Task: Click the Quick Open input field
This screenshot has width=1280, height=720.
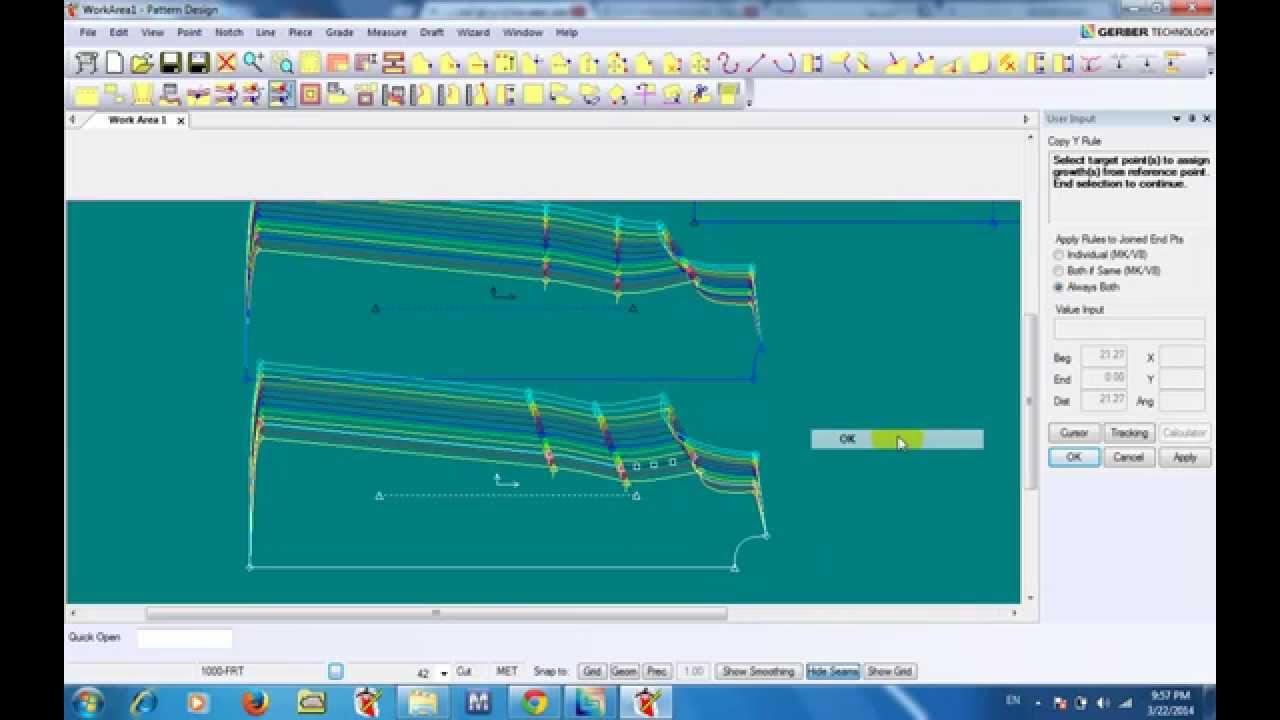Action: [x=184, y=638]
